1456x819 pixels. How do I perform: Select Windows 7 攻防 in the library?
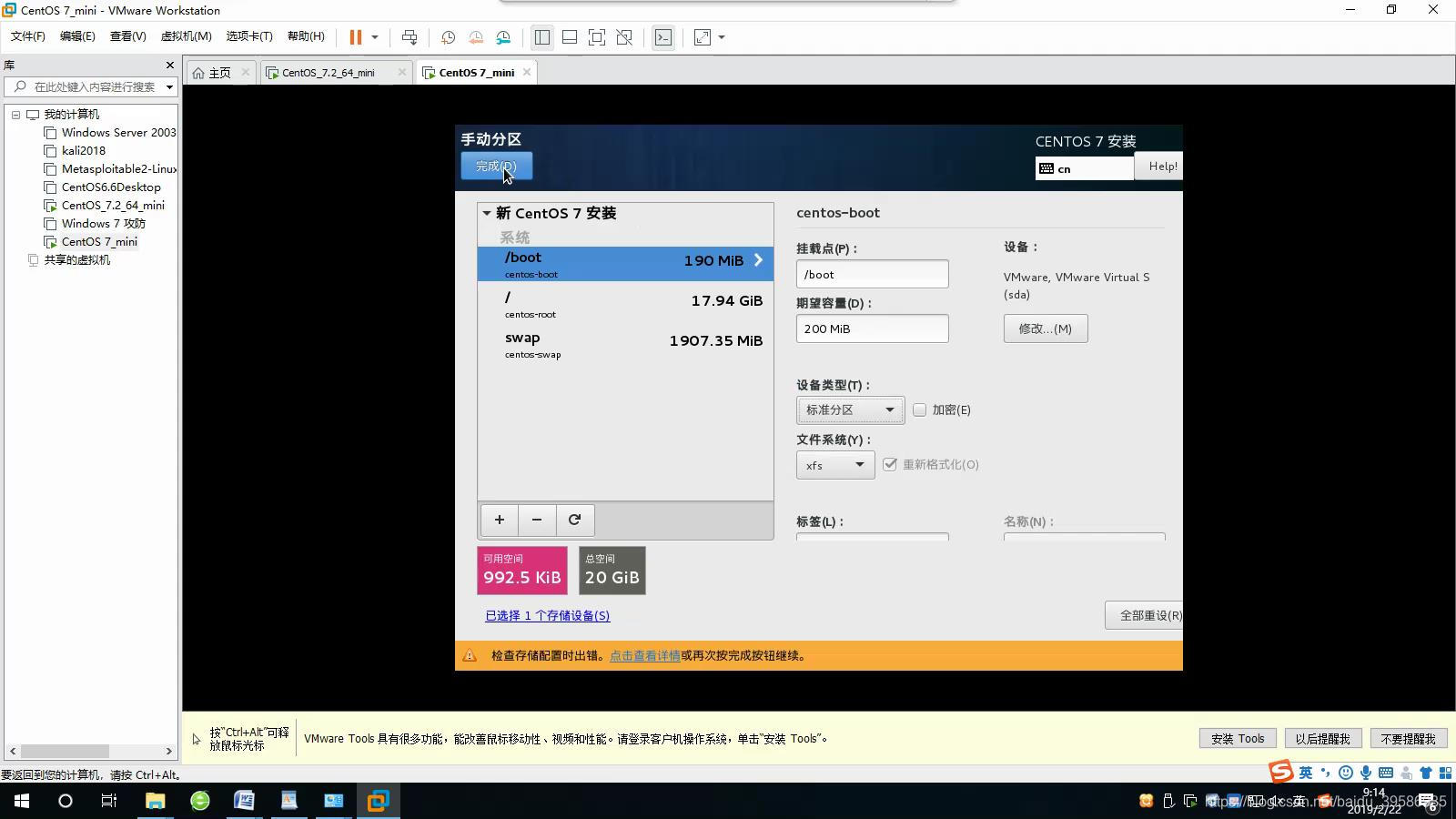(x=103, y=224)
